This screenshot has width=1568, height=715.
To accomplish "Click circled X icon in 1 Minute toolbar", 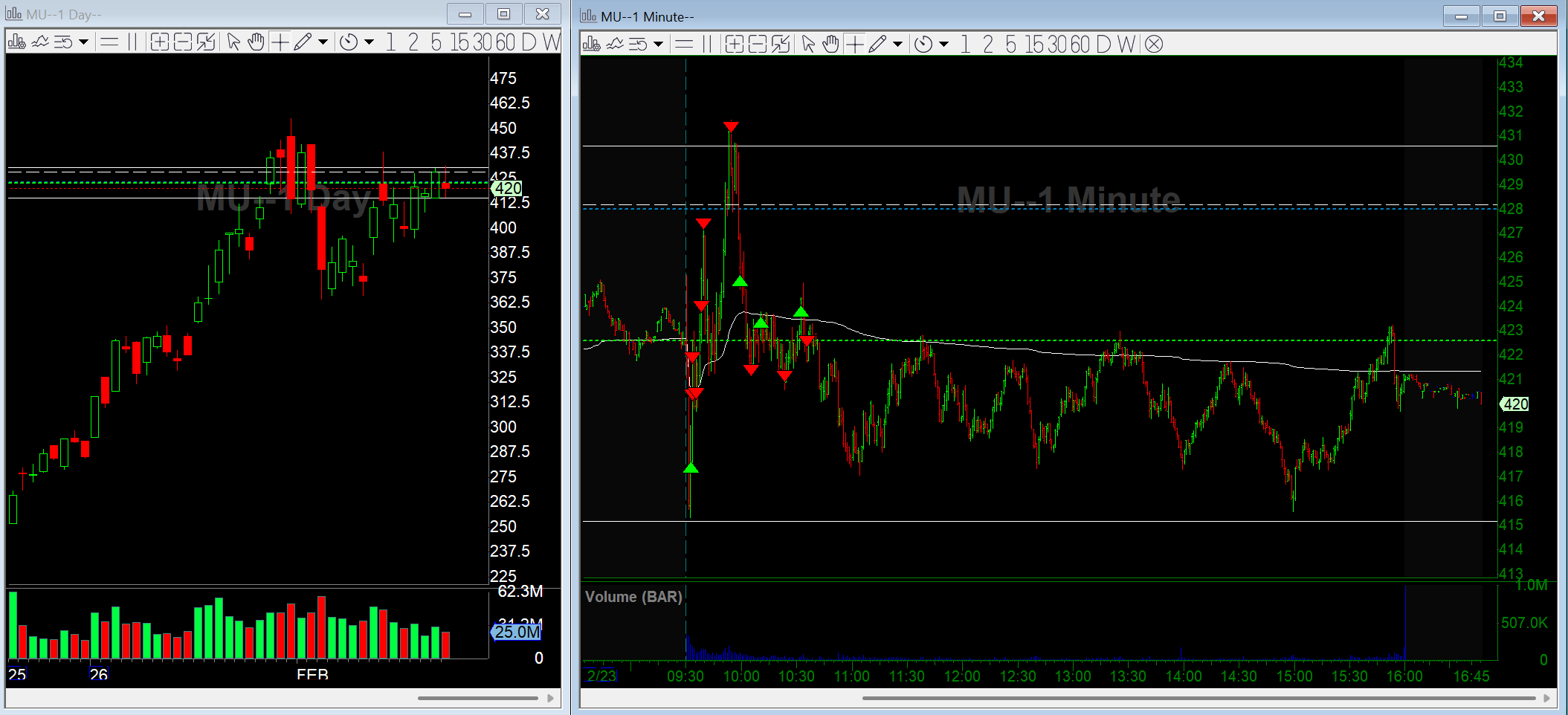I will [x=1154, y=44].
